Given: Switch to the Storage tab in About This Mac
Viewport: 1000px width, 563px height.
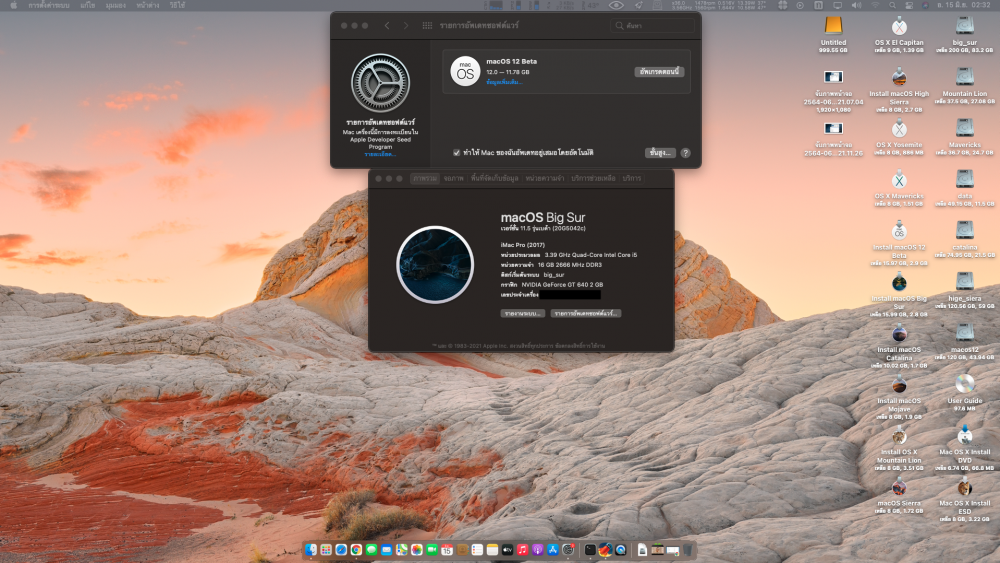Looking at the screenshot, I should click(x=494, y=179).
